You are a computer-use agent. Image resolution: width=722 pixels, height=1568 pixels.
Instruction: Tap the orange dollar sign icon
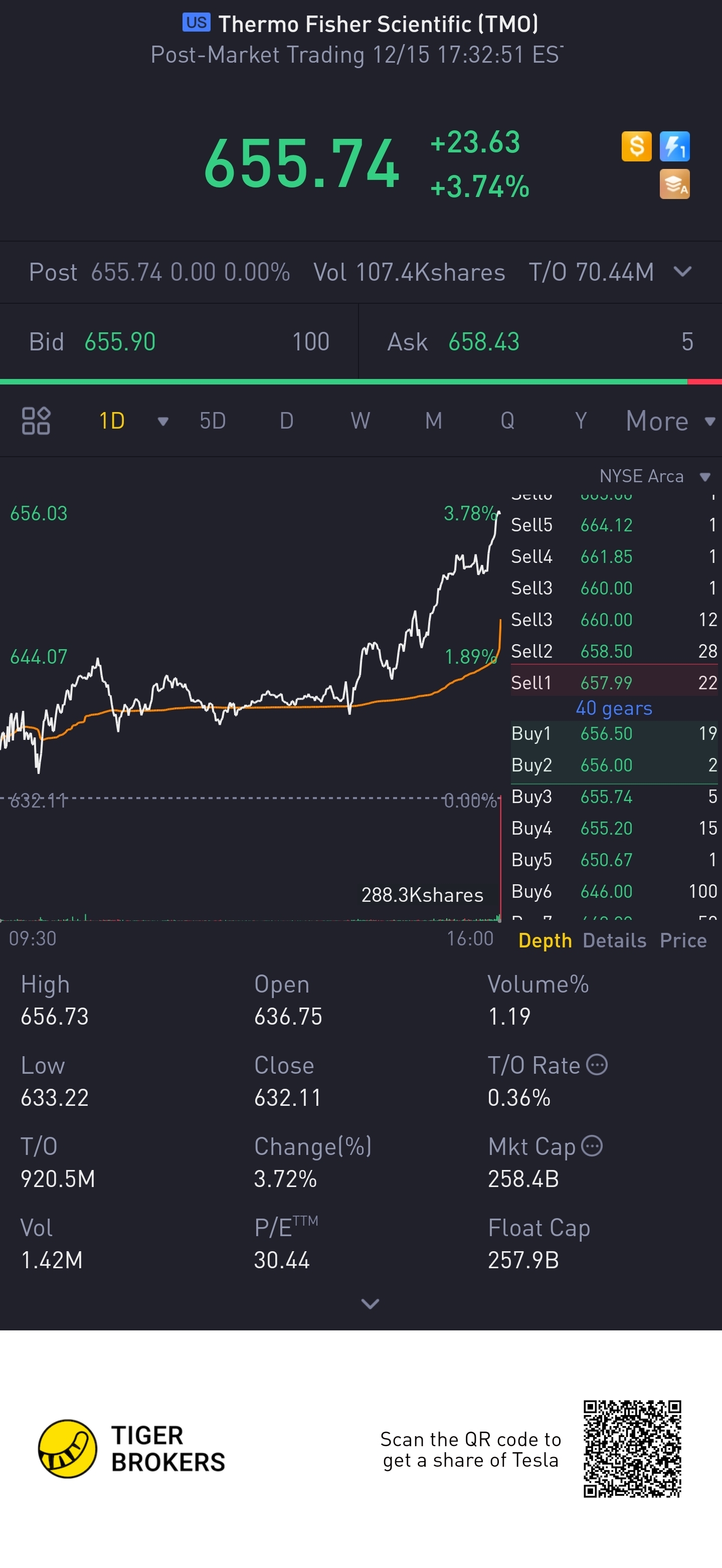click(636, 146)
